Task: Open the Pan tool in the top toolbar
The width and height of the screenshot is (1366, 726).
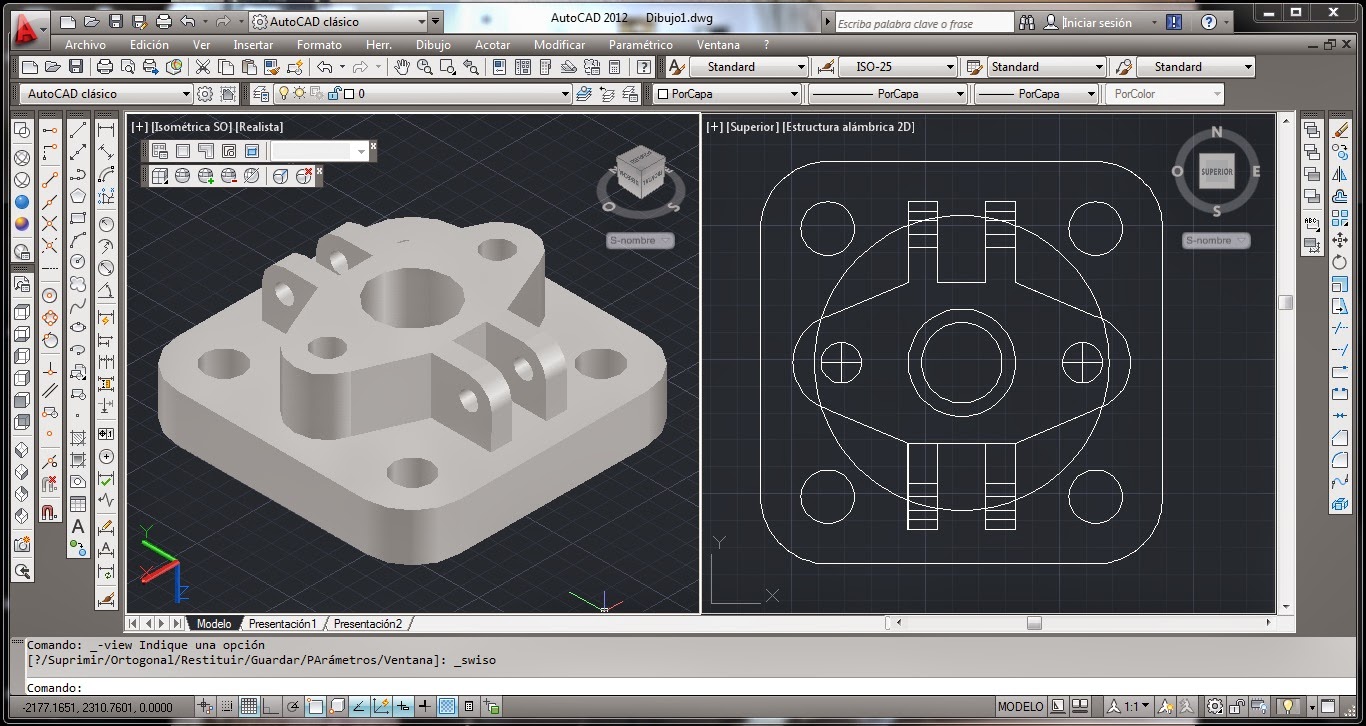Action: pyautogui.click(x=403, y=67)
